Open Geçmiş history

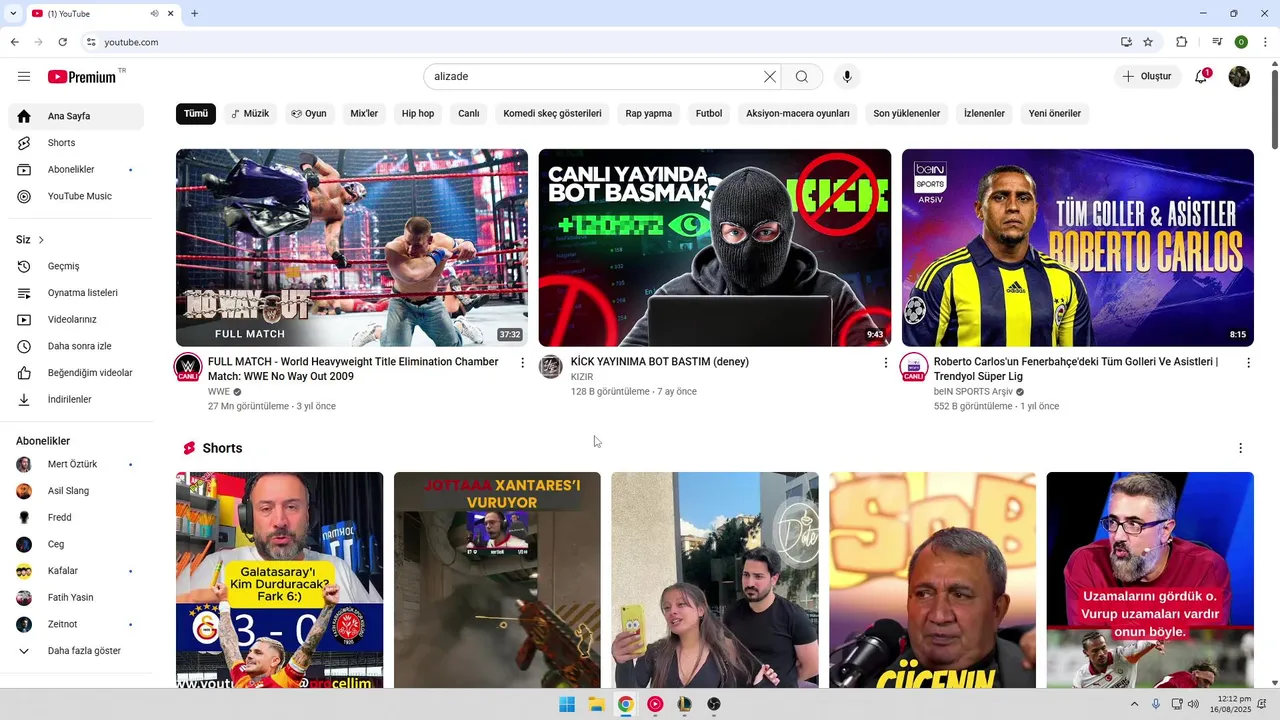(x=76, y=266)
